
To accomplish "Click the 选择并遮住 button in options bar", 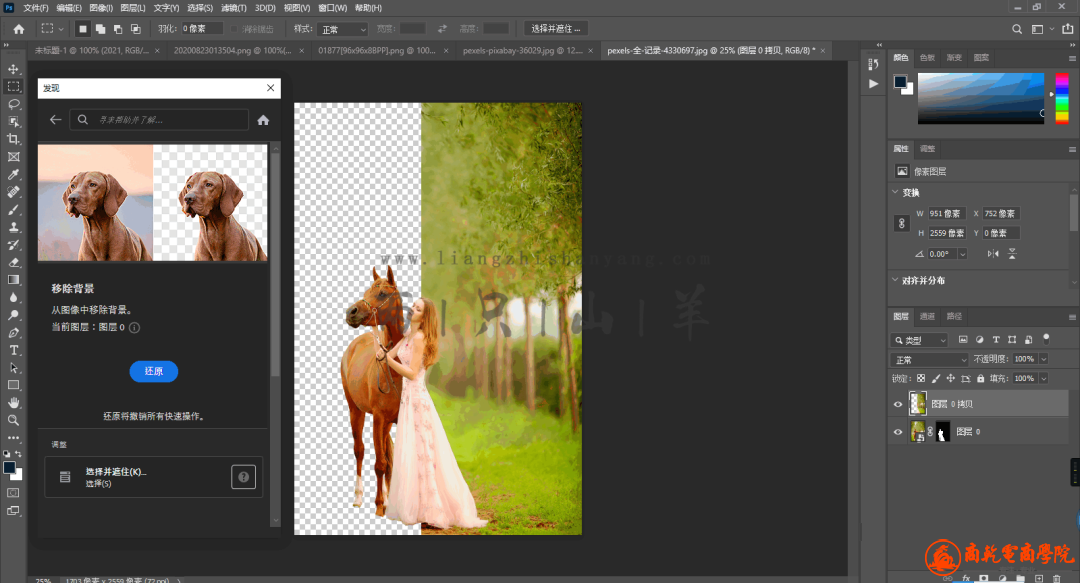I will coord(555,29).
